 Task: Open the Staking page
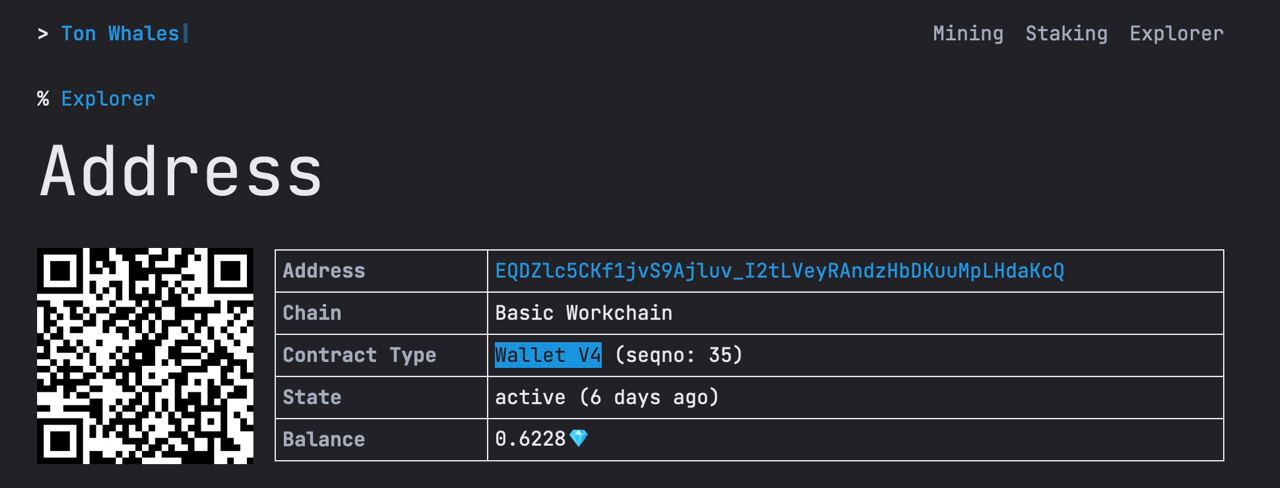[1066, 34]
